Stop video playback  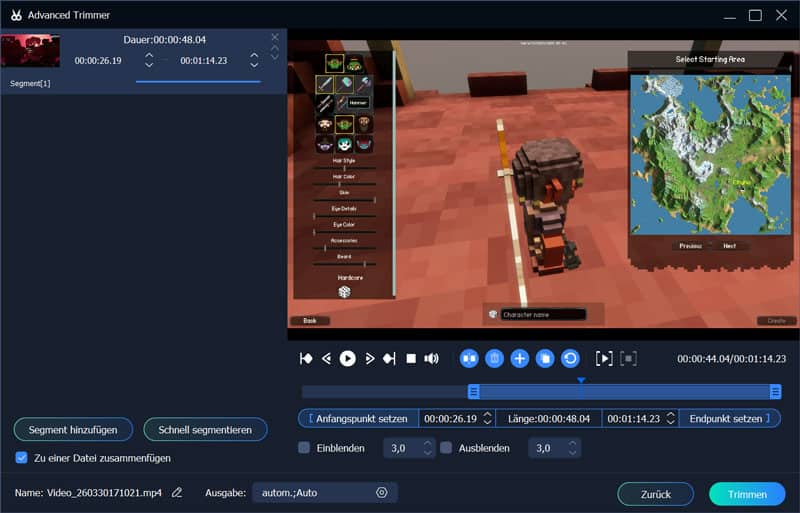tap(410, 358)
